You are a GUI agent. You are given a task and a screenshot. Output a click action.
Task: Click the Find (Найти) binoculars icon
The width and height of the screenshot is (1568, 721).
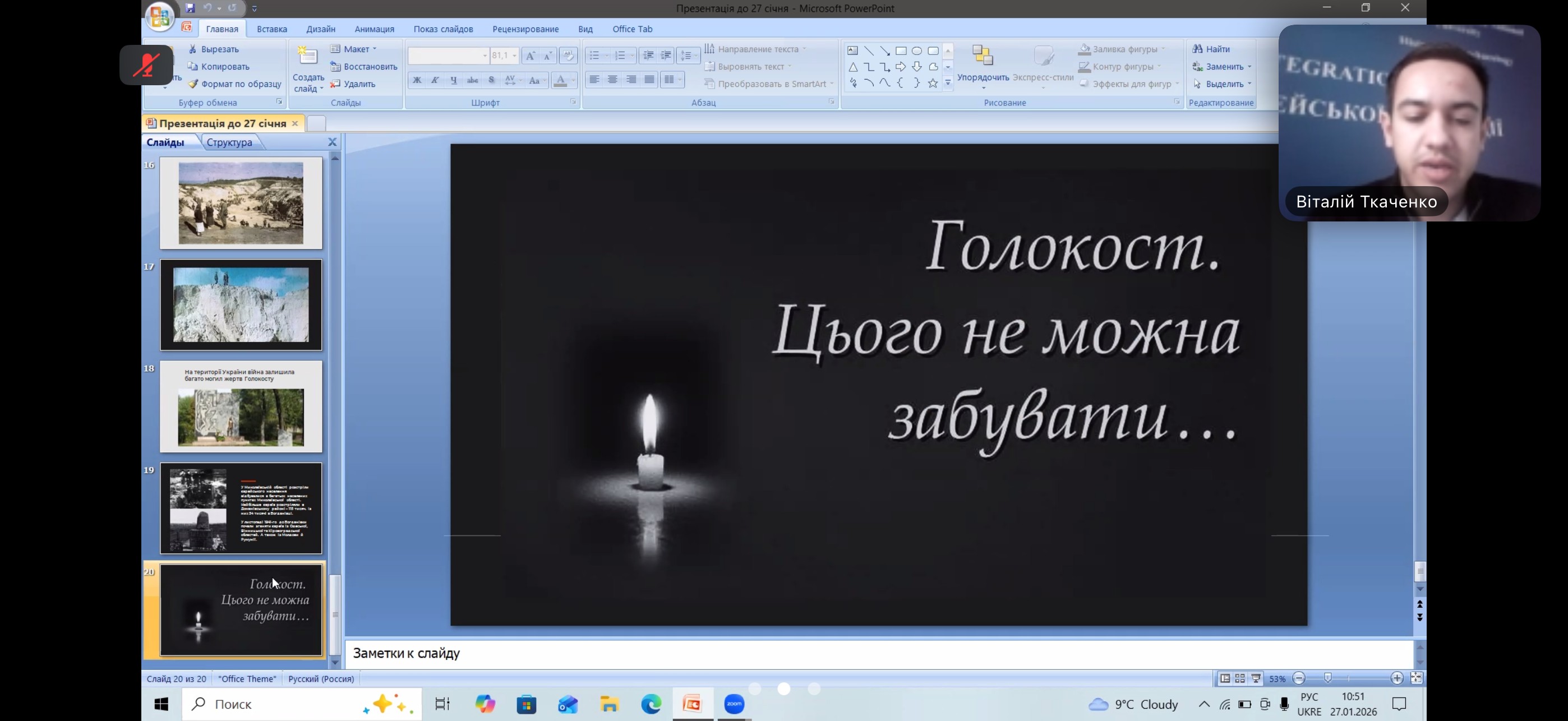click(1197, 49)
